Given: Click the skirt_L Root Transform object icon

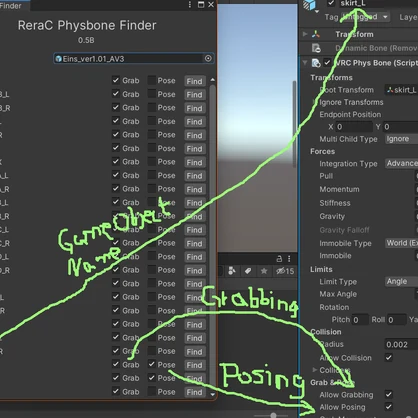Looking at the screenshot, I should pos(390,90).
